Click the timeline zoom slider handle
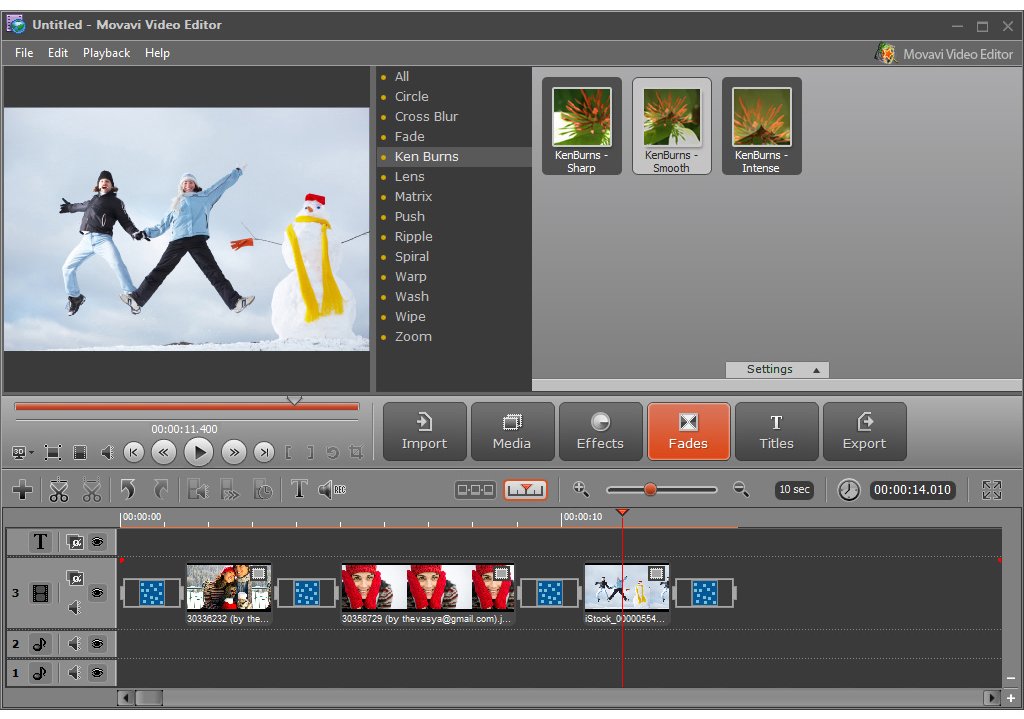The width and height of the screenshot is (1024, 719). (650, 490)
